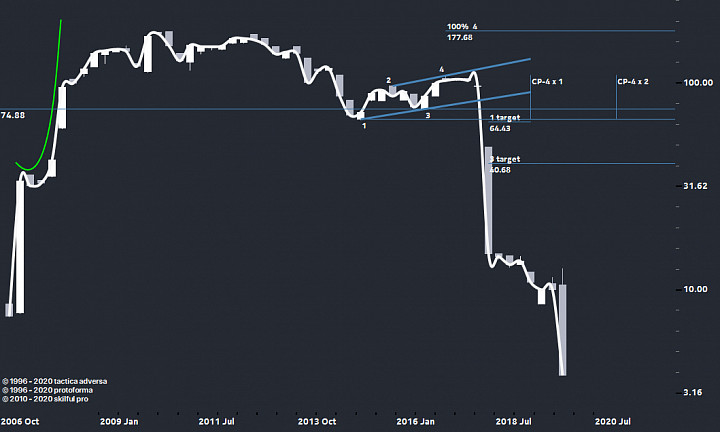
Task: Click the wave point 3 label
Action: pos(428,116)
